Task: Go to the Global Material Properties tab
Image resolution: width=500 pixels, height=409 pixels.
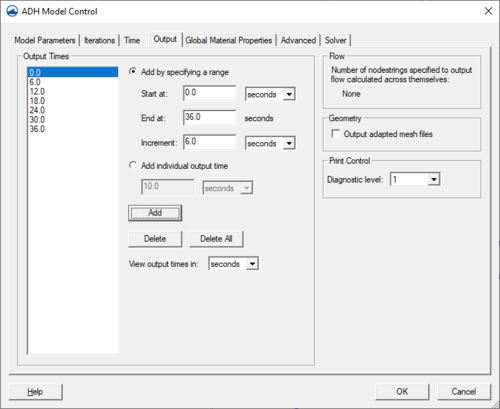Action: click(229, 40)
